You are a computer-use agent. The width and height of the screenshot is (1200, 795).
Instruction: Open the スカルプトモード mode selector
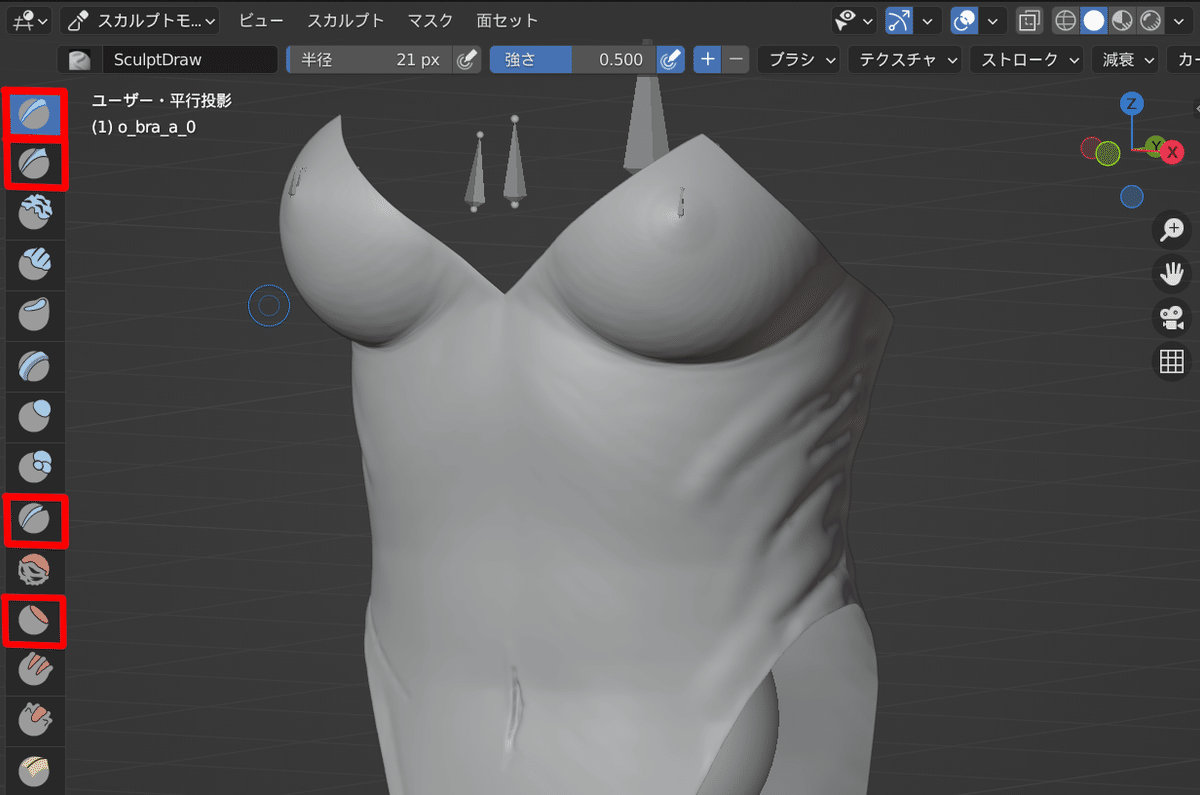click(x=139, y=20)
